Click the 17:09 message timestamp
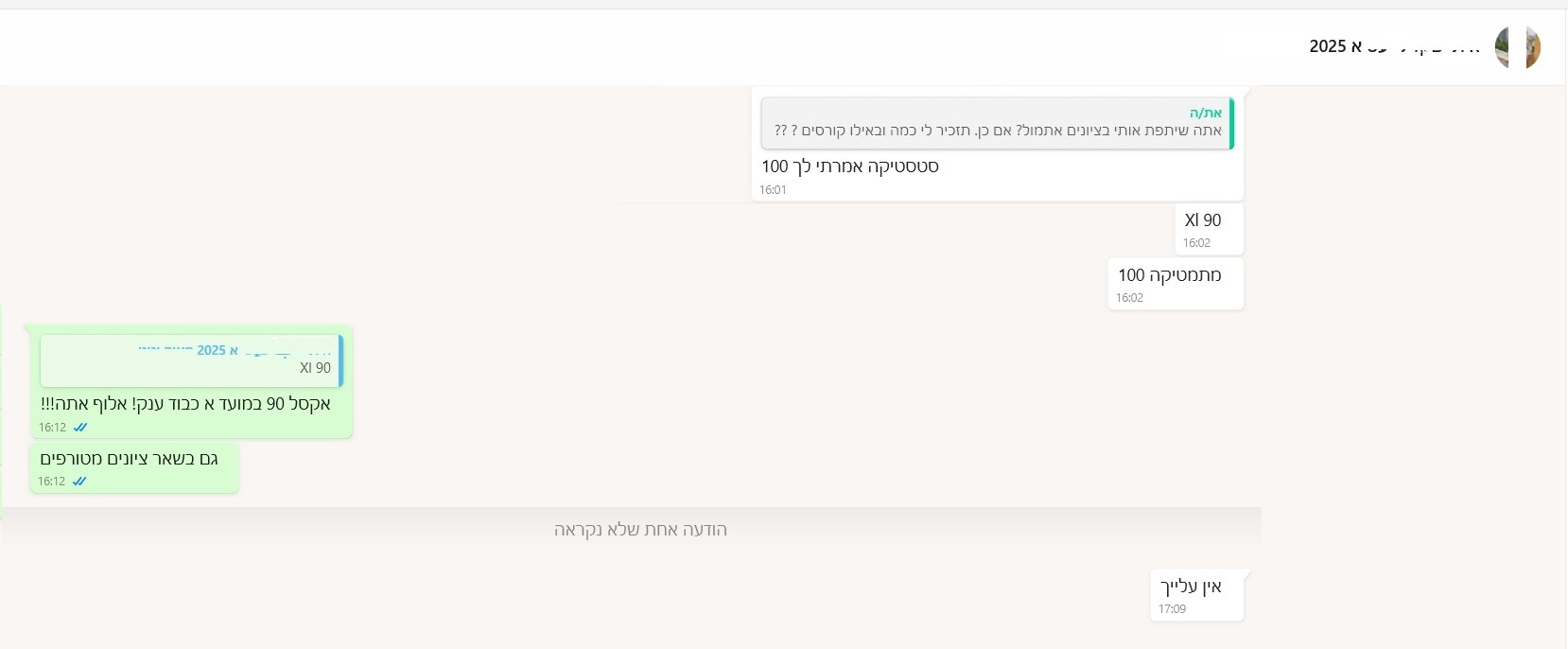Image resolution: width=1568 pixels, height=649 pixels. coord(1172,609)
